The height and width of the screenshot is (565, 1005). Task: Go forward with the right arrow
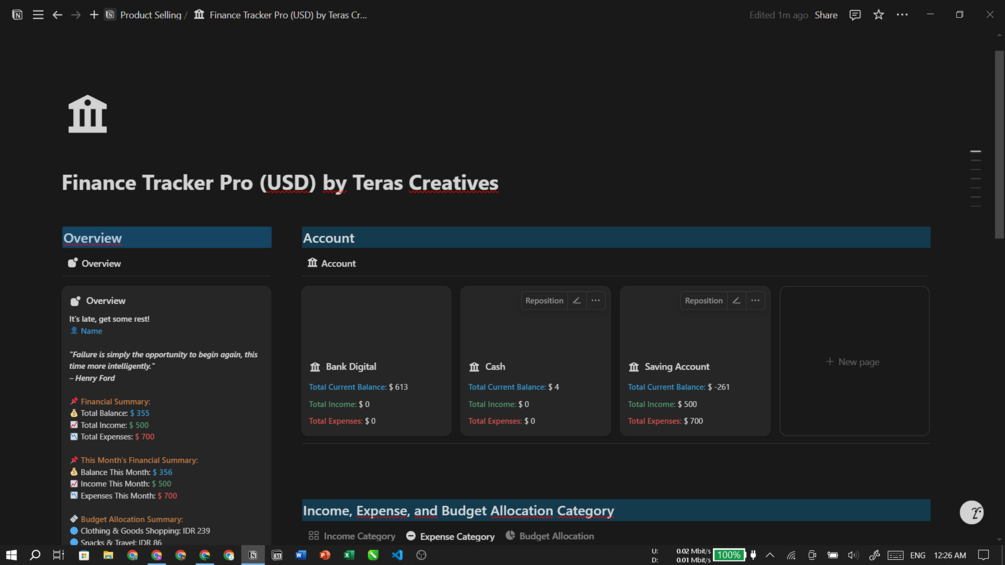coord(76,15)
